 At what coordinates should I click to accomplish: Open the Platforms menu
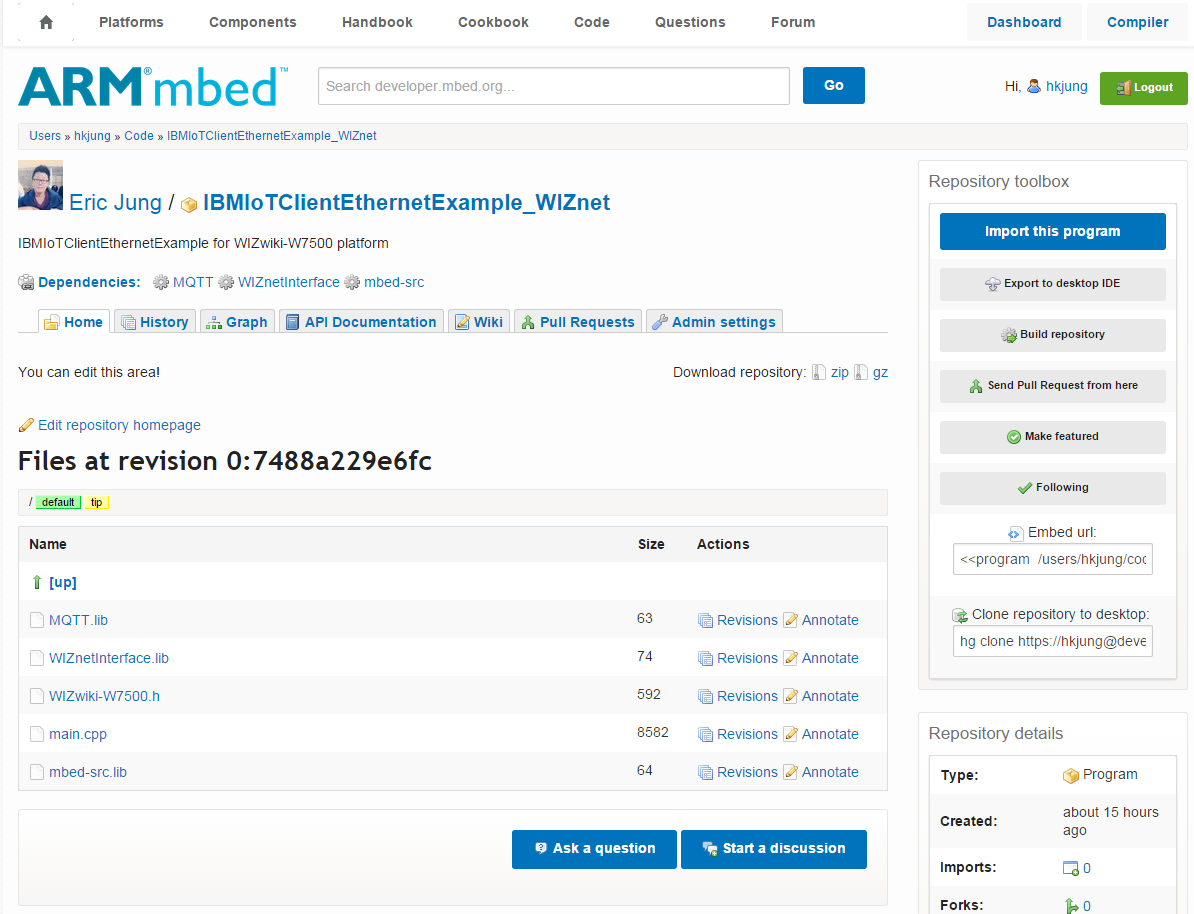click(131, 22)
